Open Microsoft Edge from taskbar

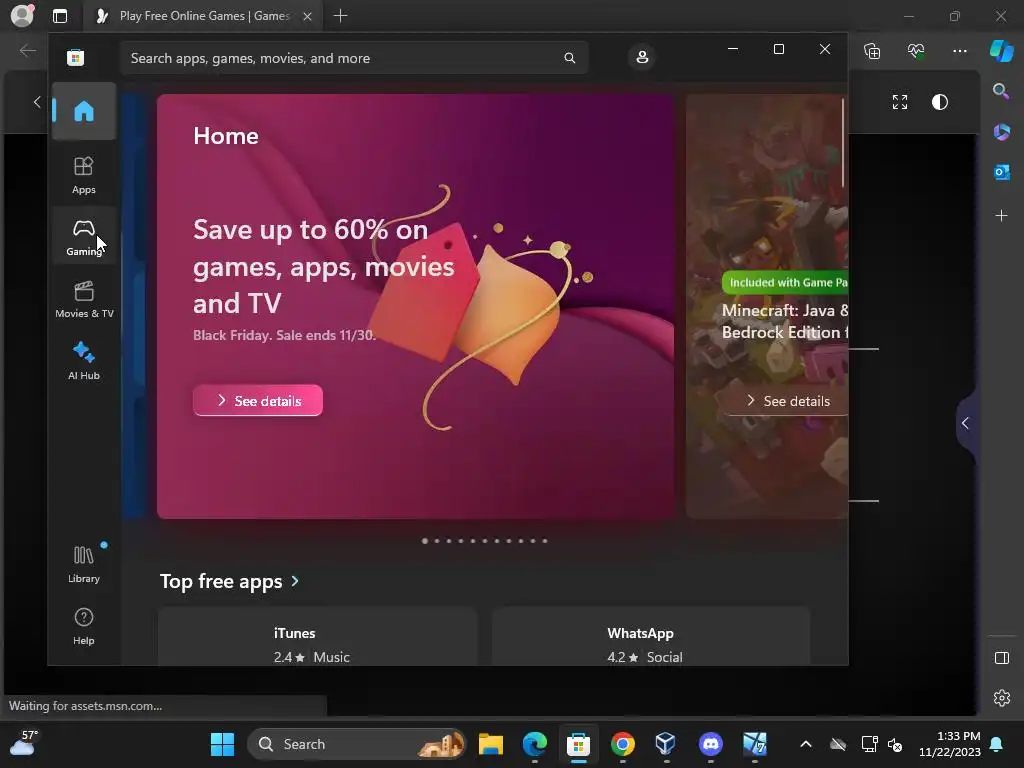[535, 744]
